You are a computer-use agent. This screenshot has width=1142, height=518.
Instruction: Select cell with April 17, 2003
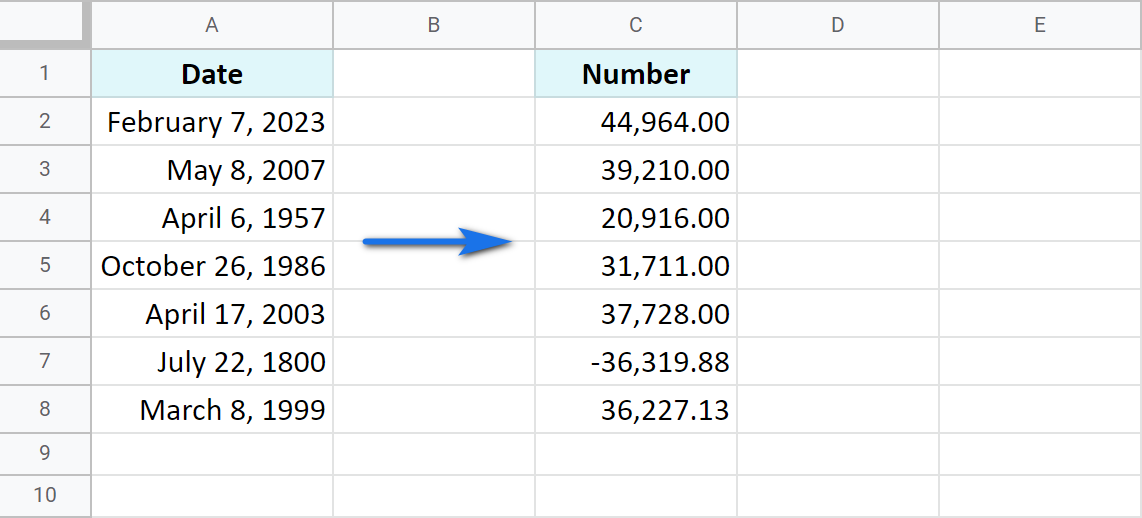212,313
